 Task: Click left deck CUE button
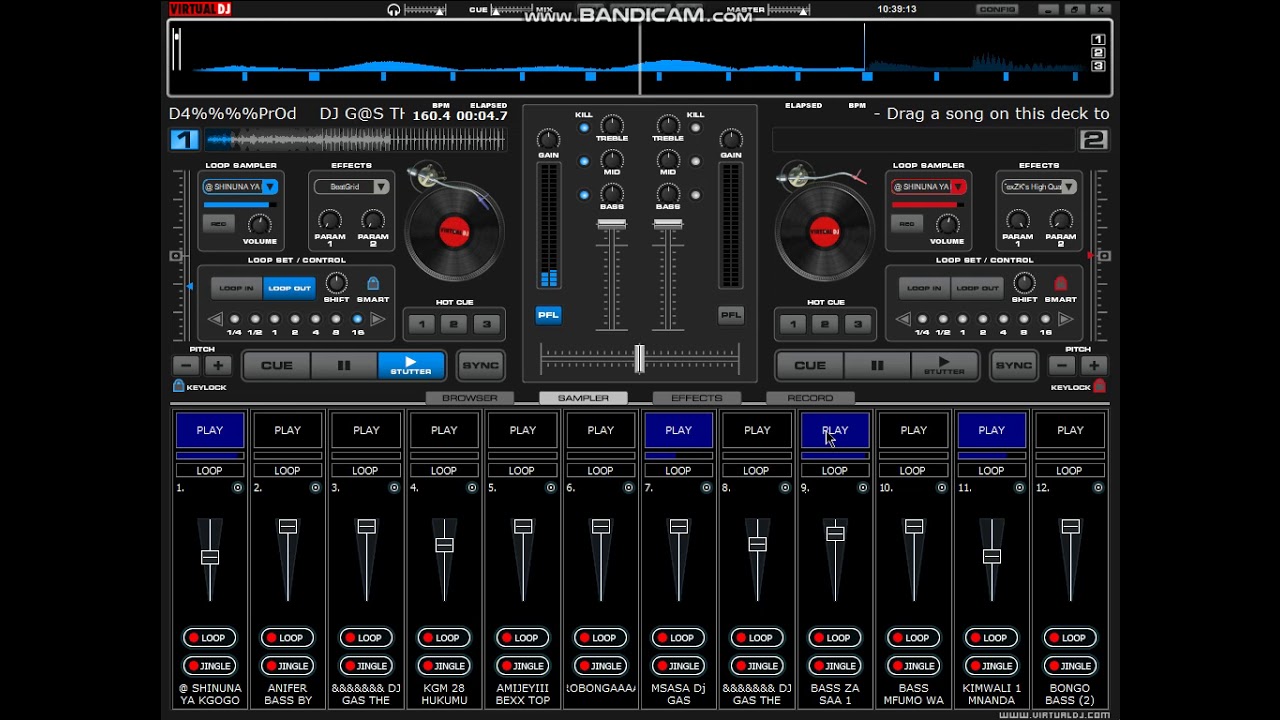[x=277, y=365]
